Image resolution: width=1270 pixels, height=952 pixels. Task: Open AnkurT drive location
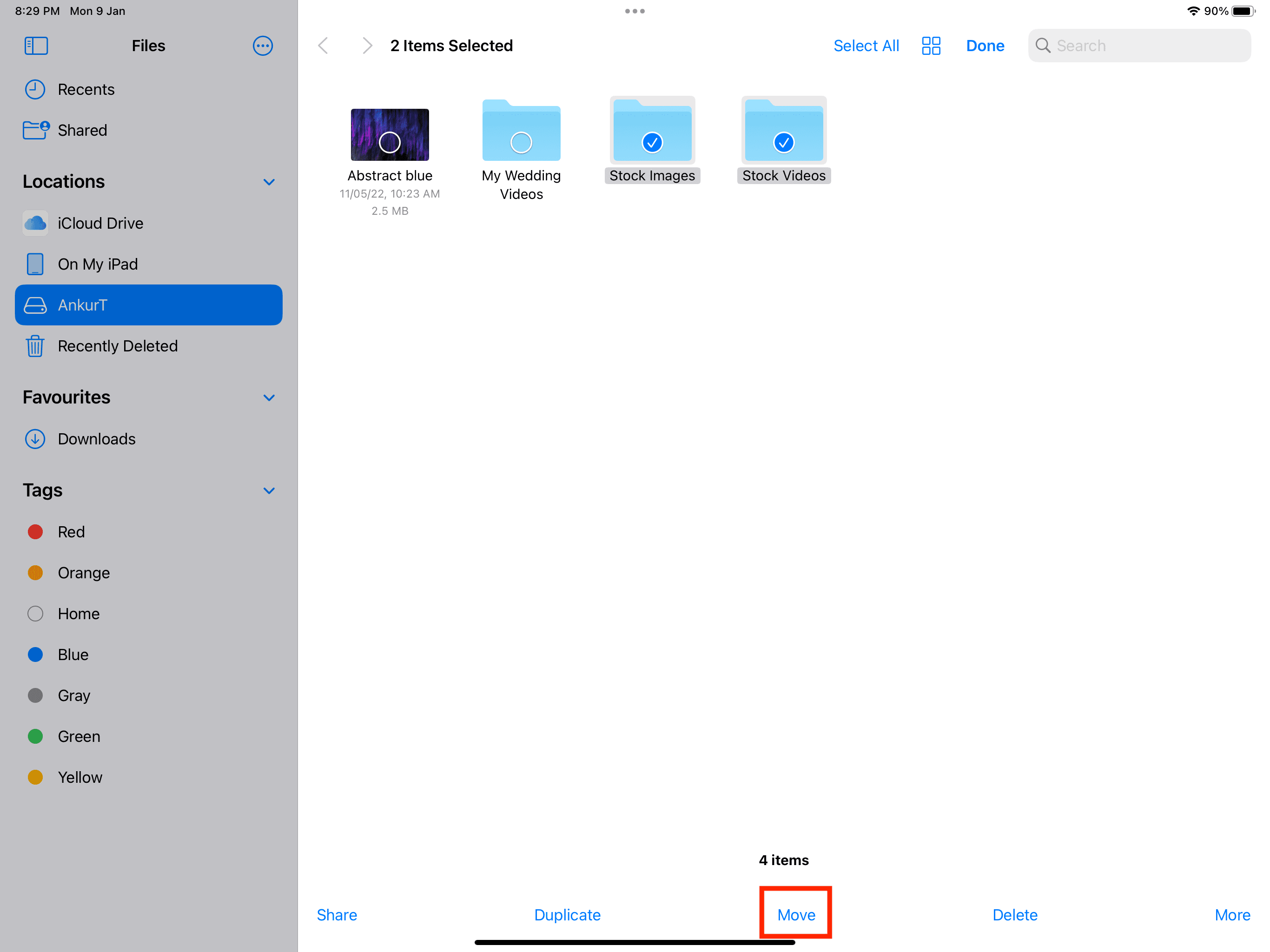[x=149, y=305]
